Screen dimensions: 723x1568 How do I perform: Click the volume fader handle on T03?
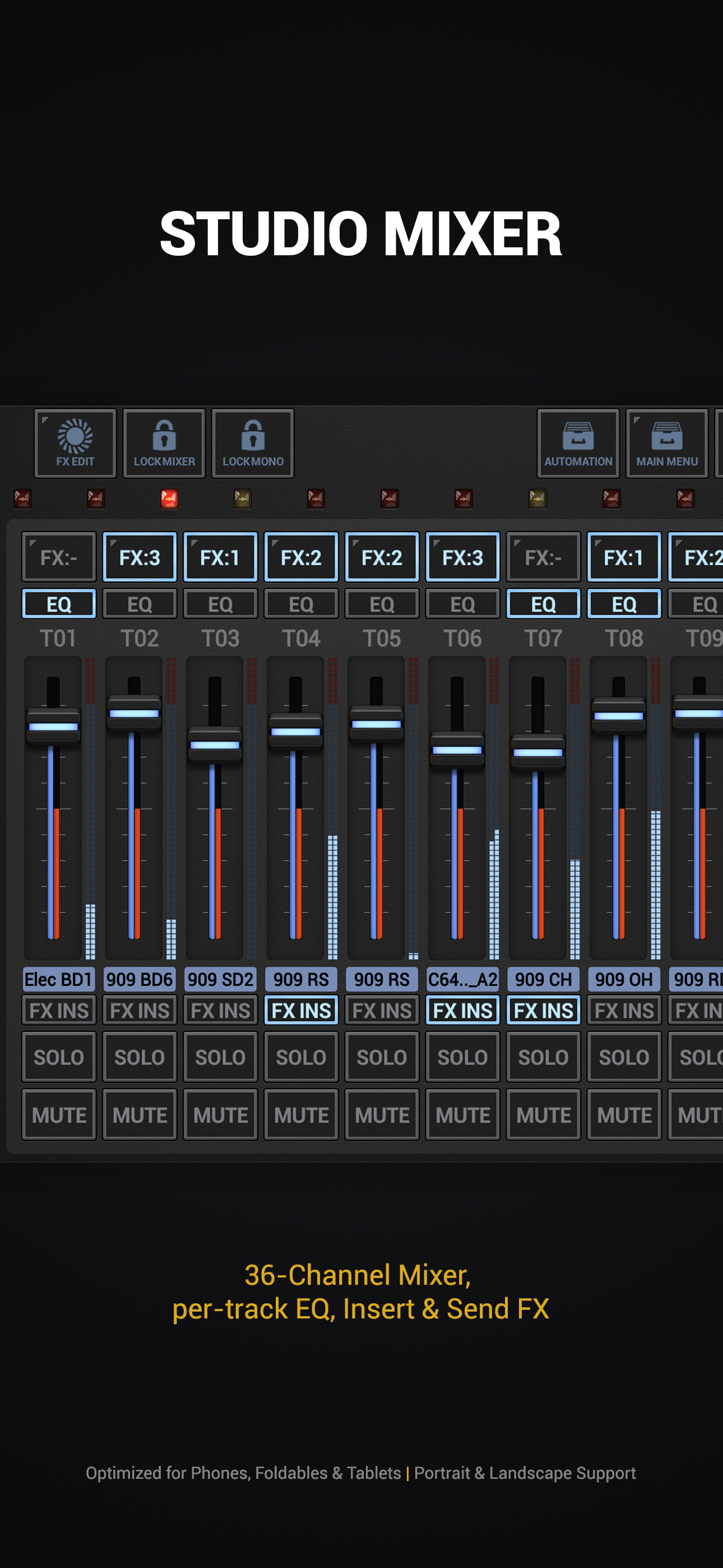click(215, 744)
